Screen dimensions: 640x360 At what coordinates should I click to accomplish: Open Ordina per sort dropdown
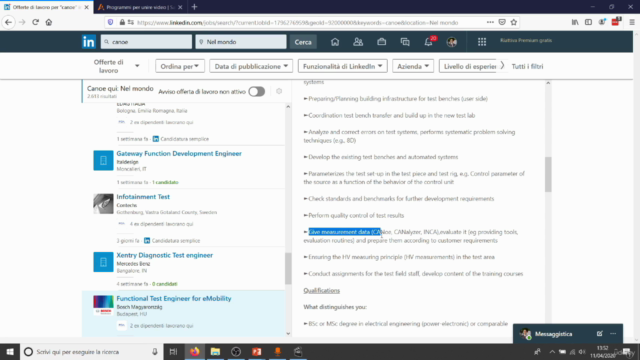180,66
